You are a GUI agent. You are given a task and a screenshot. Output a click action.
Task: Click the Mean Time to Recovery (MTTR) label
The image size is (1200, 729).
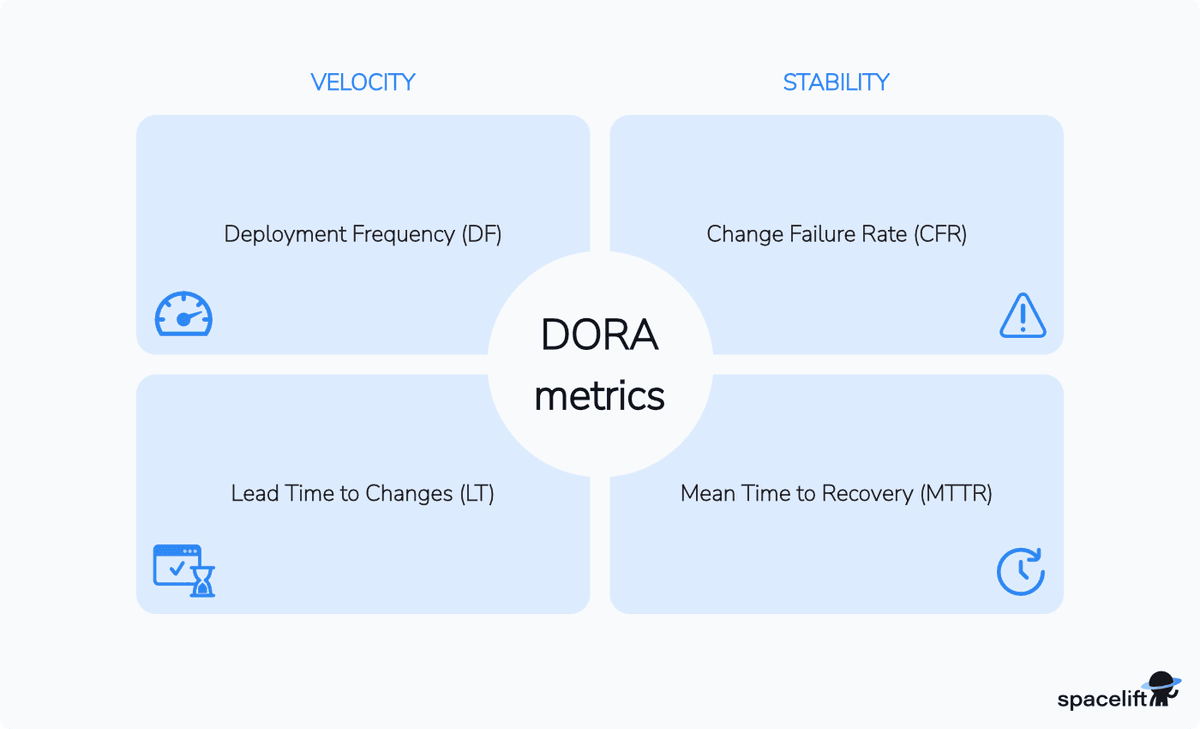[836, 493]
